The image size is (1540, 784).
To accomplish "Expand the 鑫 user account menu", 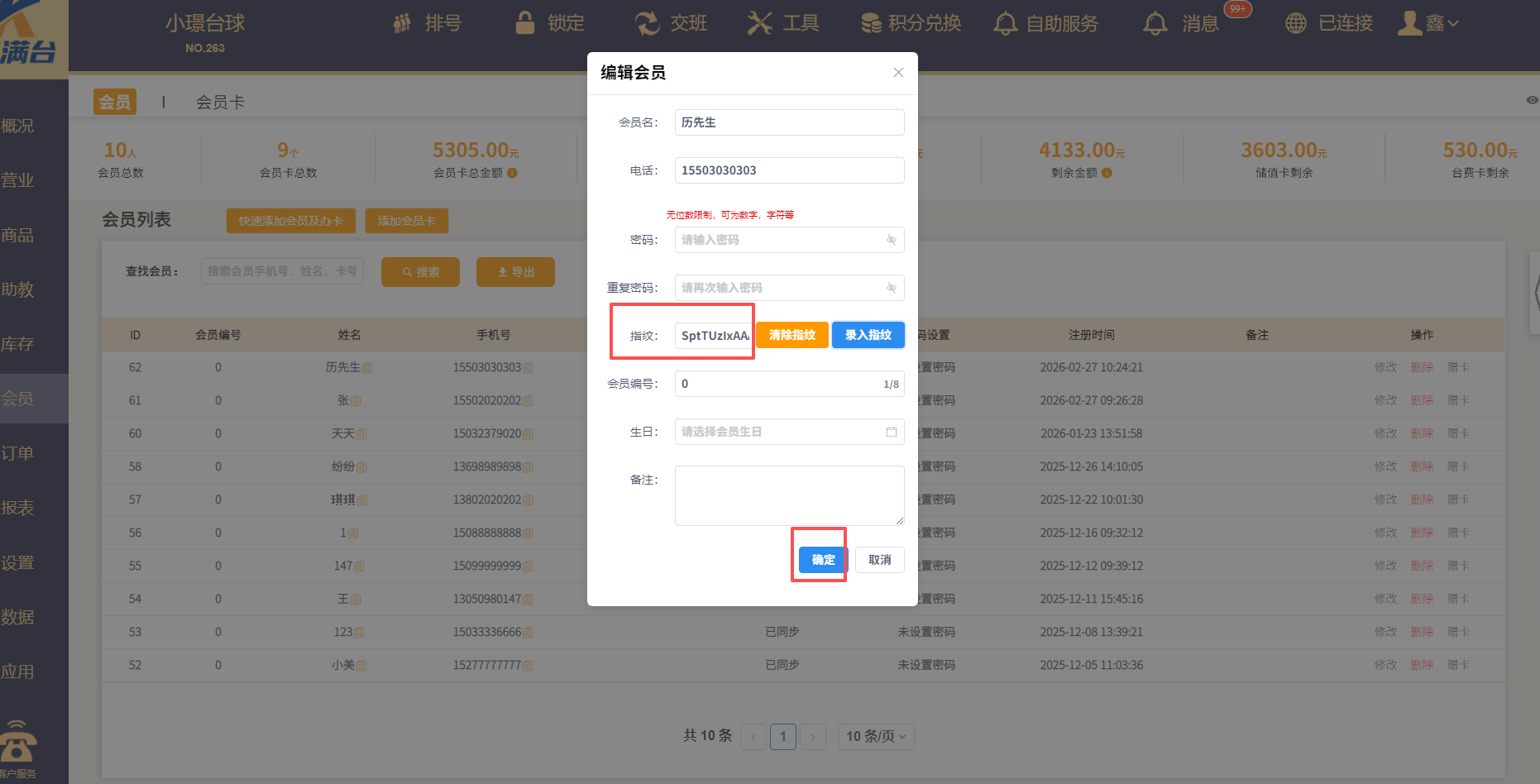I will coord(1428,23).
